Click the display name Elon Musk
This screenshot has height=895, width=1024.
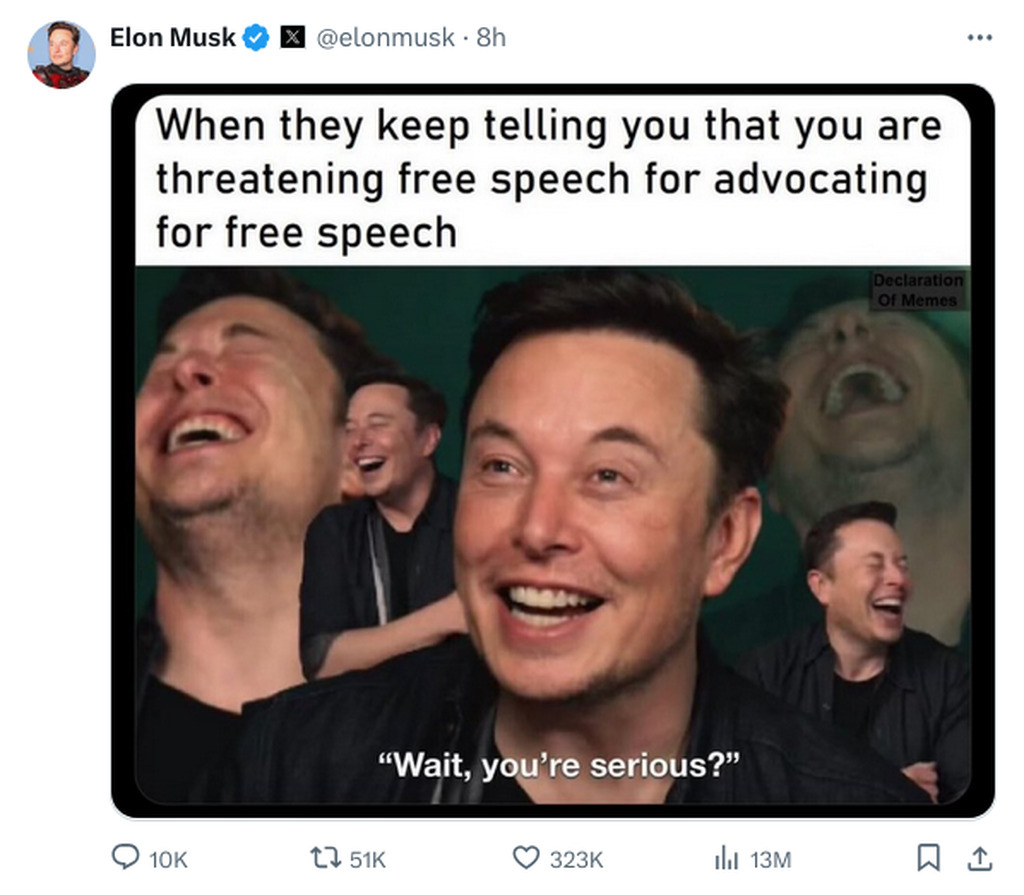pyautogui.click(x=172, y=38)
